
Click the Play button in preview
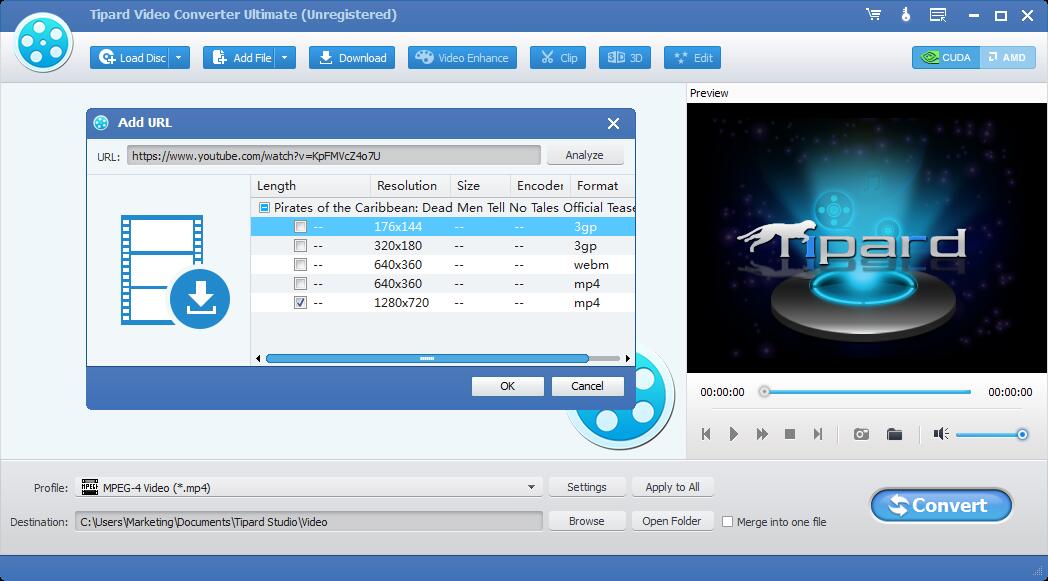(733, 435)
